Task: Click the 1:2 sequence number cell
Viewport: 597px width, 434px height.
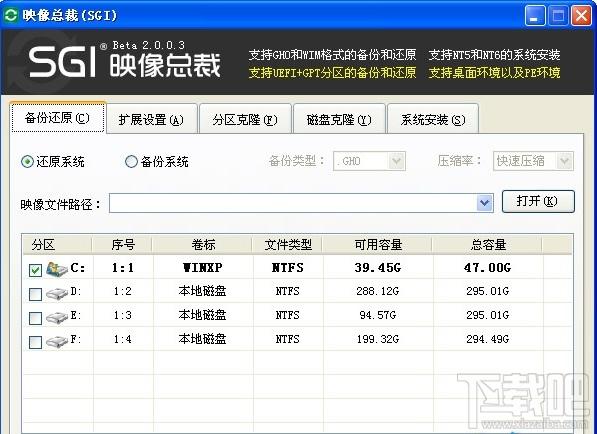Action: pyautogui.click(x=123, y=291)
